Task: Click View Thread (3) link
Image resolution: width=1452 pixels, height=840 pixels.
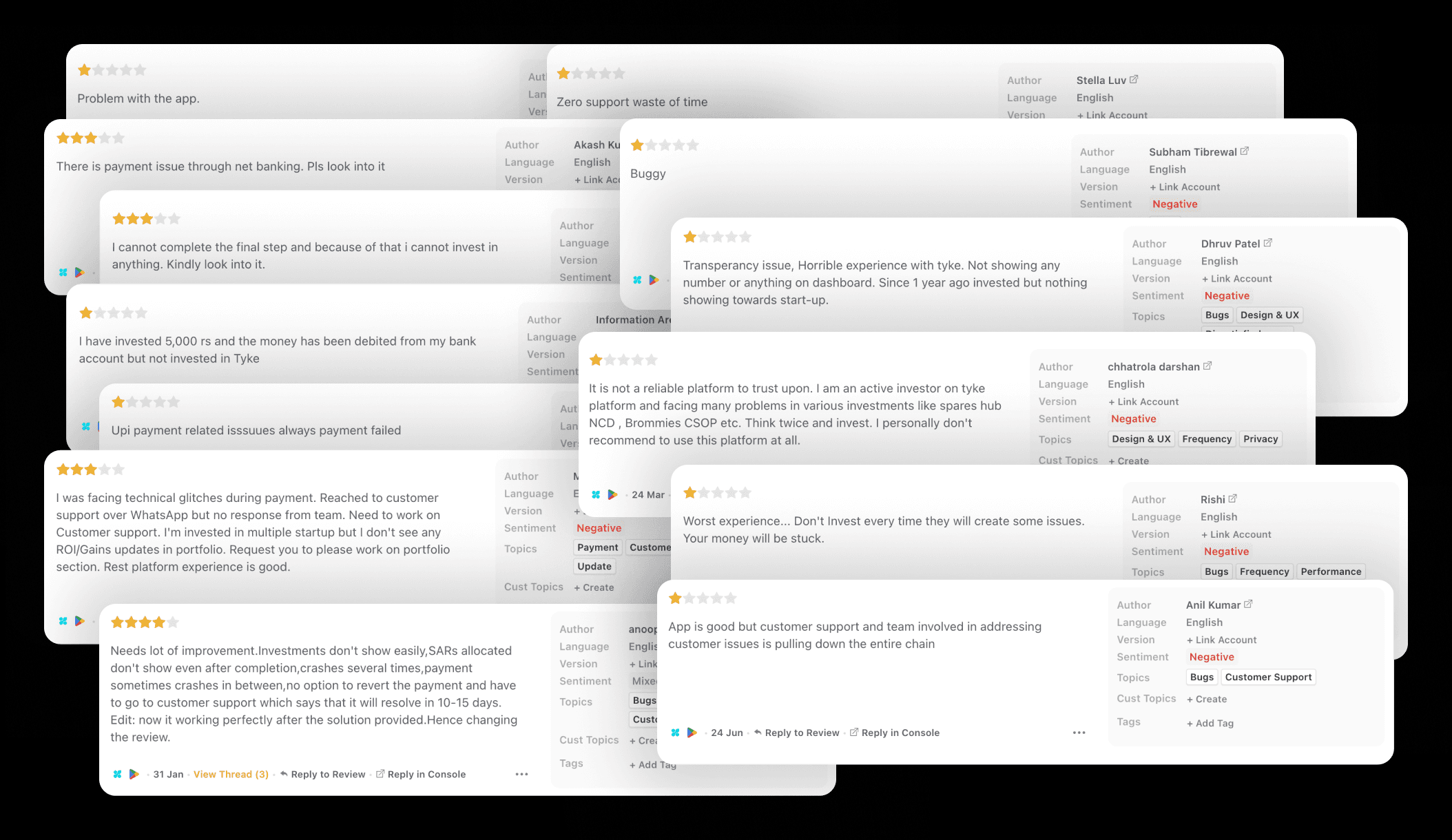Action: (231, 774)
